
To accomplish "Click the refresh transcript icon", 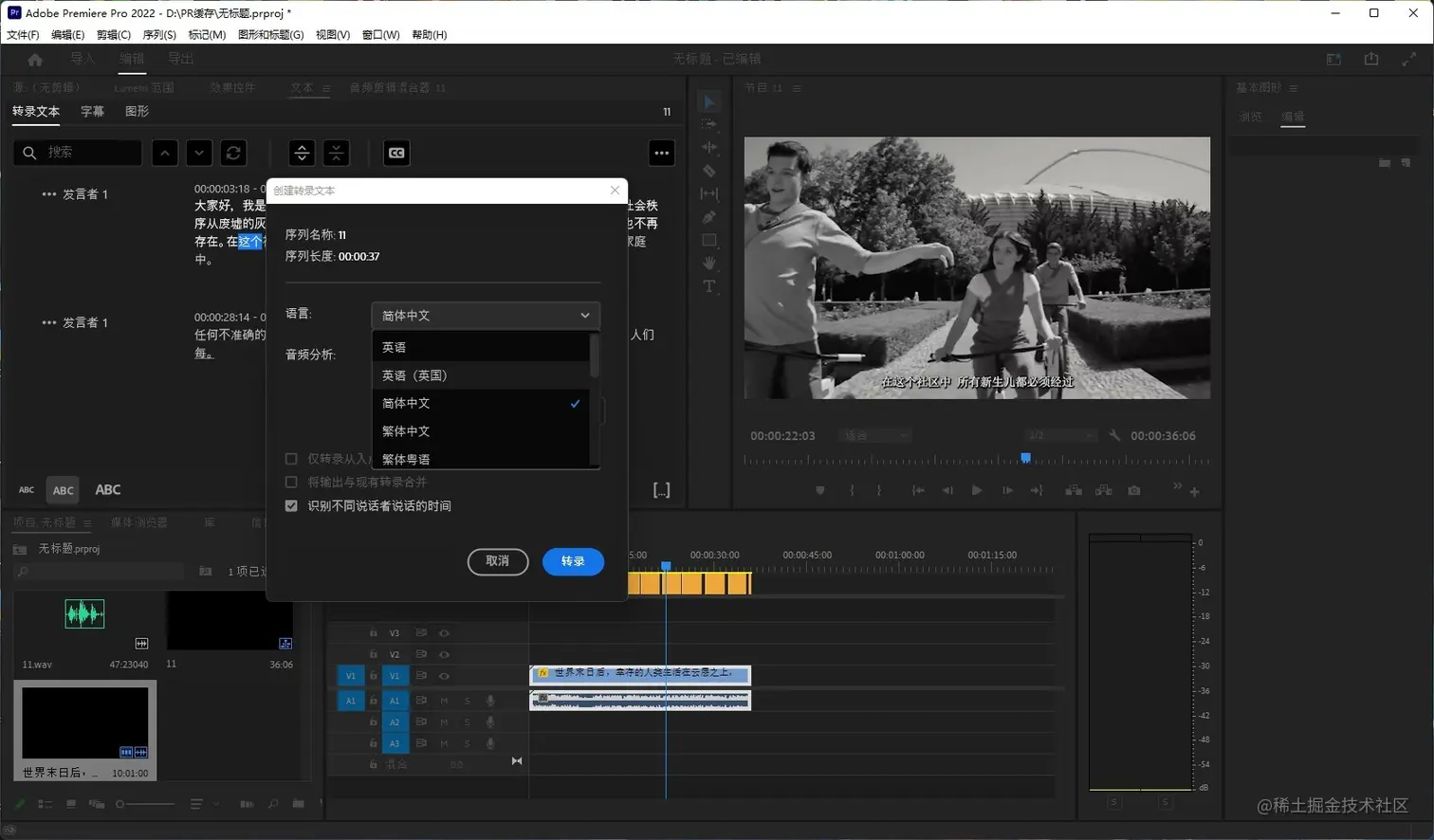I will click(233, 153).
